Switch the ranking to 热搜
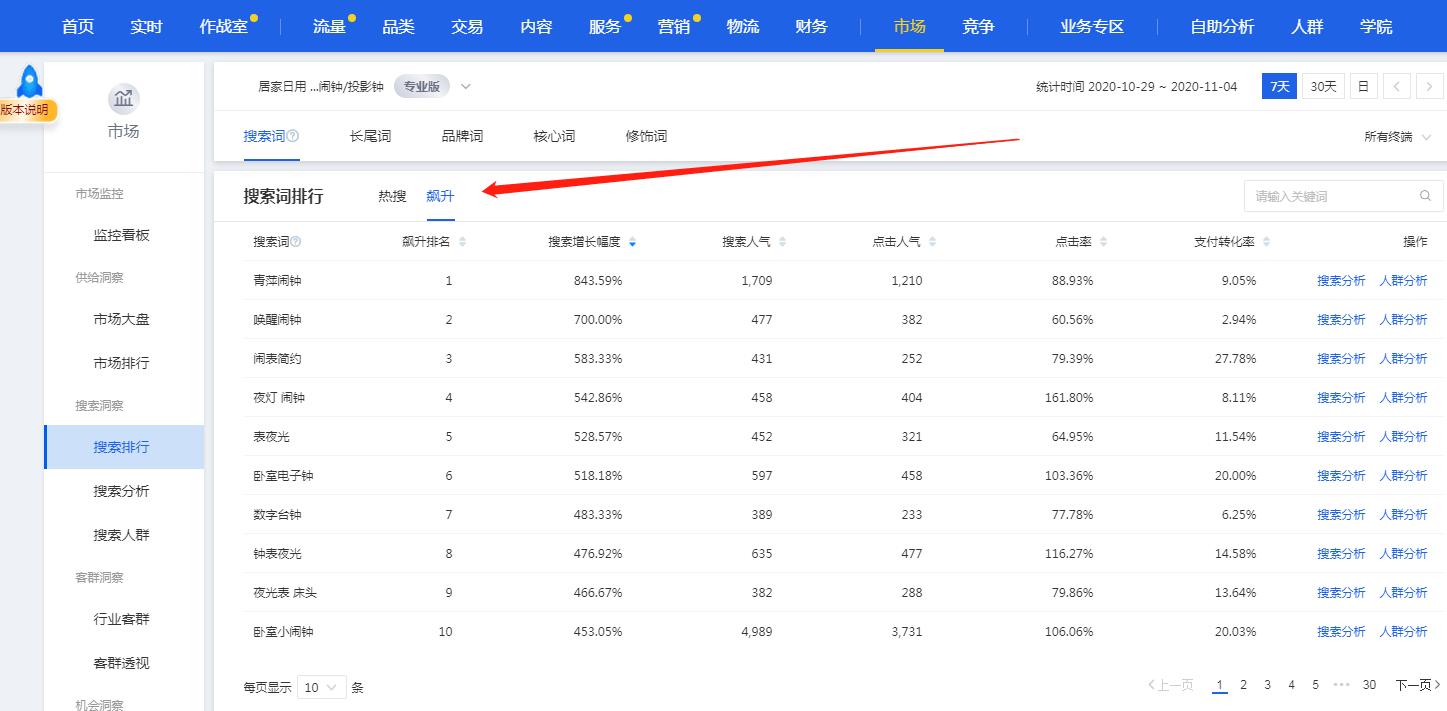The height and width of the screenshot is (711, 1447). (x=391, y=196)
